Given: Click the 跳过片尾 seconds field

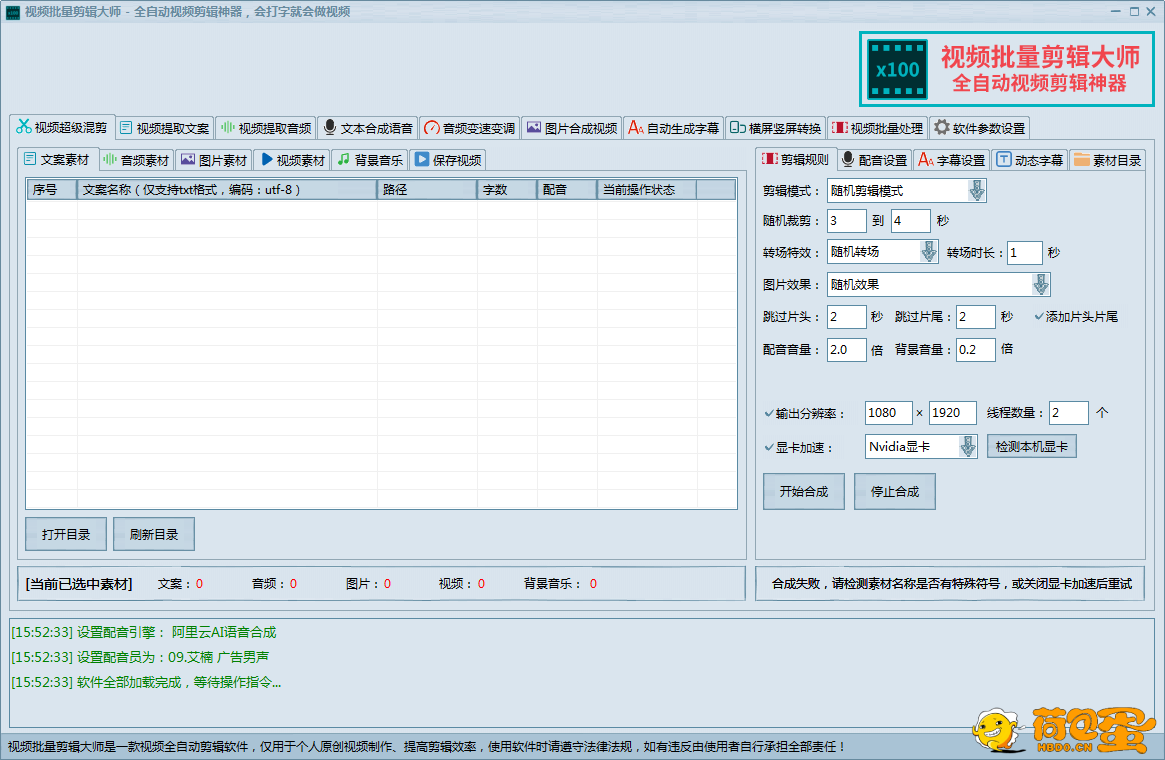Looking at the screenshot, I should [x=976, y=316].
